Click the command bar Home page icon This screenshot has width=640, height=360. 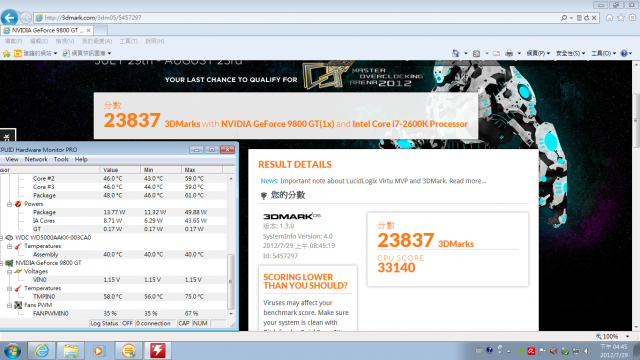(456, 53)
